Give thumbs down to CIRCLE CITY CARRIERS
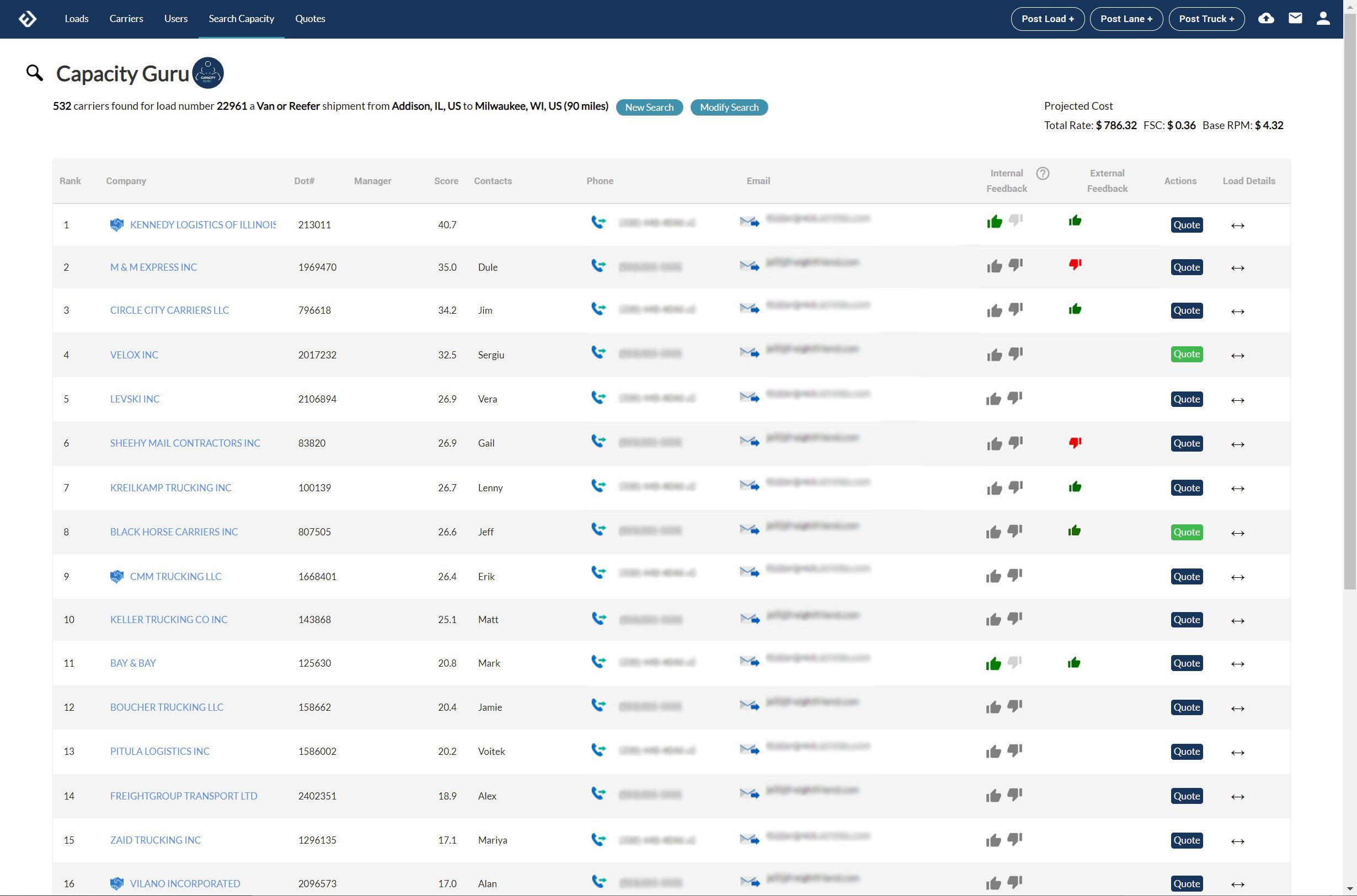The image size is (1357, 896). [1015, 309]
